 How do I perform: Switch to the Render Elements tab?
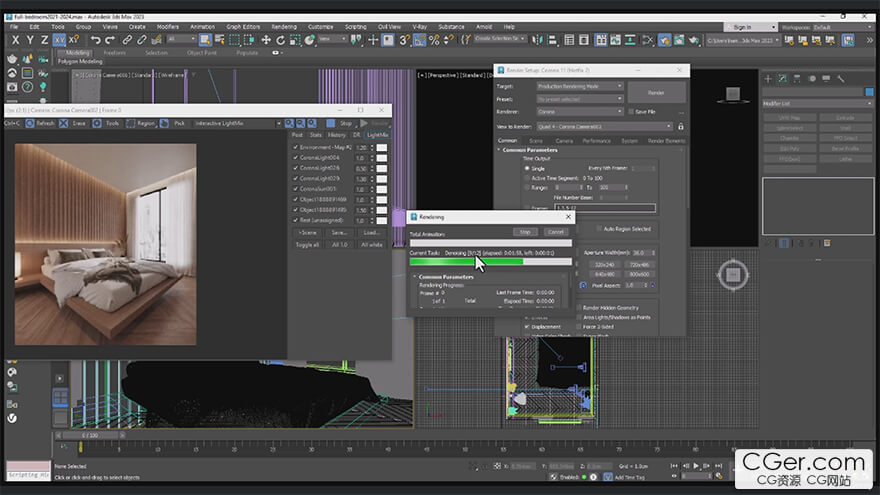point(666,141)
